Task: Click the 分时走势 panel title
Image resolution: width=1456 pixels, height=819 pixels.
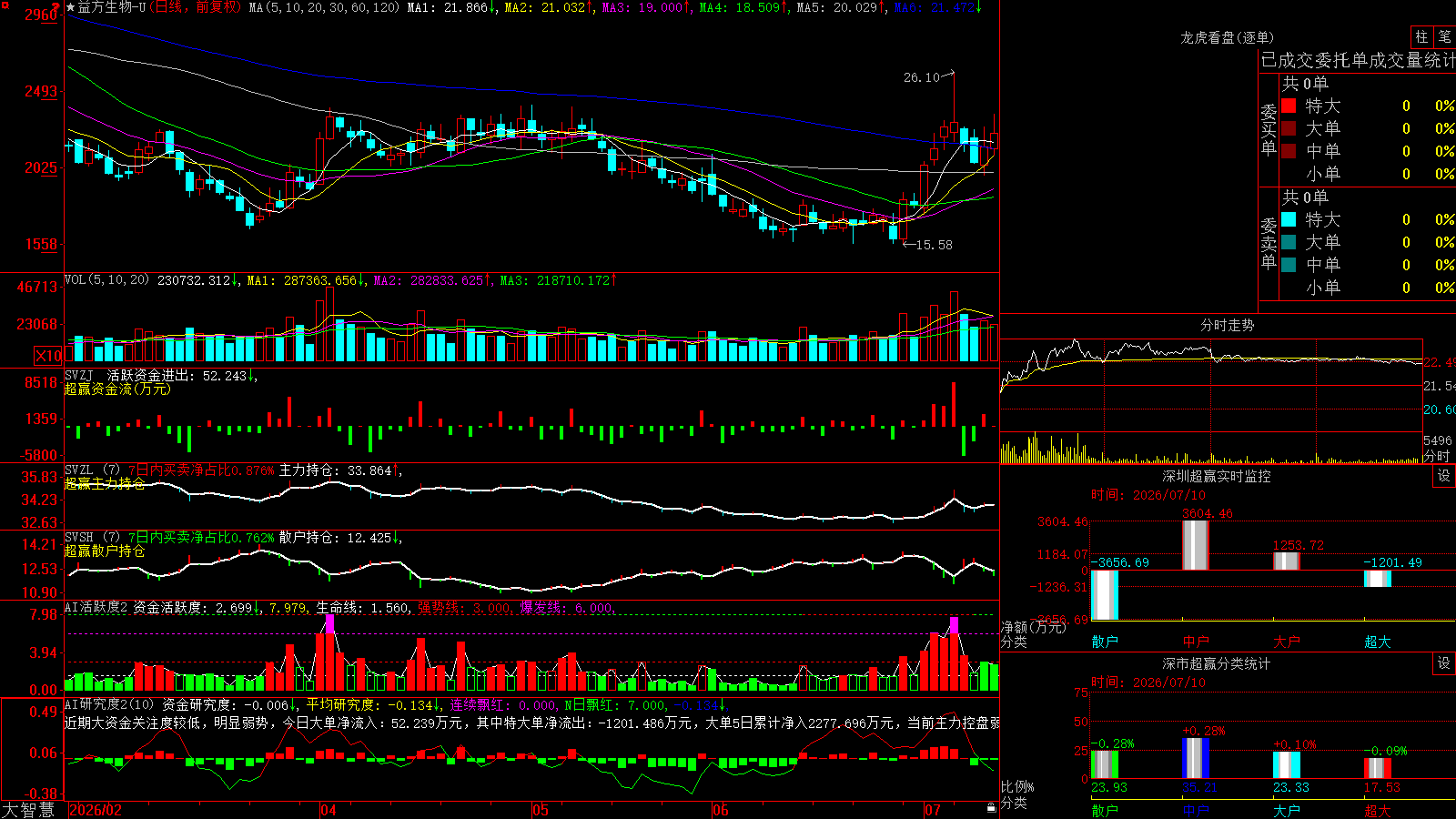Action: (1227, 325)
